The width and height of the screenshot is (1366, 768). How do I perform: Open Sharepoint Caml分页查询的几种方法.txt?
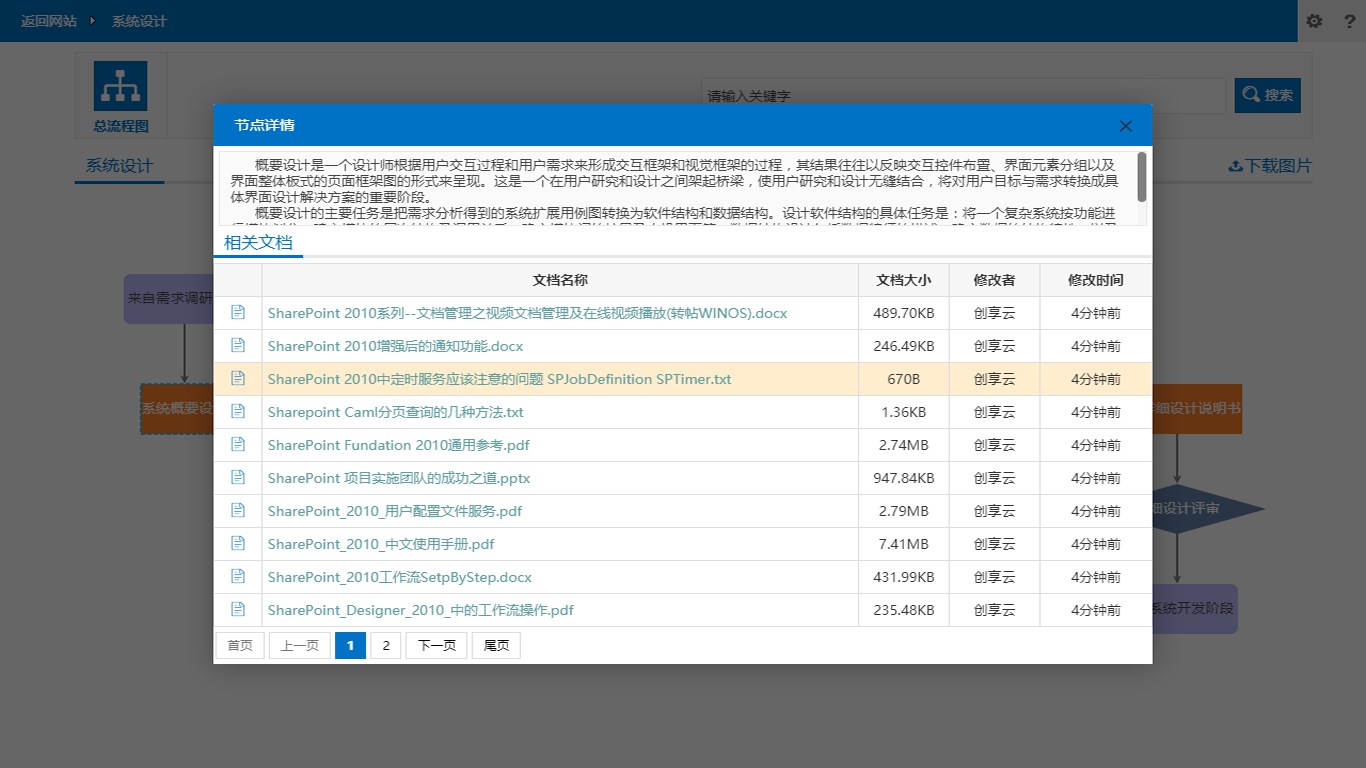coord(395,412)
